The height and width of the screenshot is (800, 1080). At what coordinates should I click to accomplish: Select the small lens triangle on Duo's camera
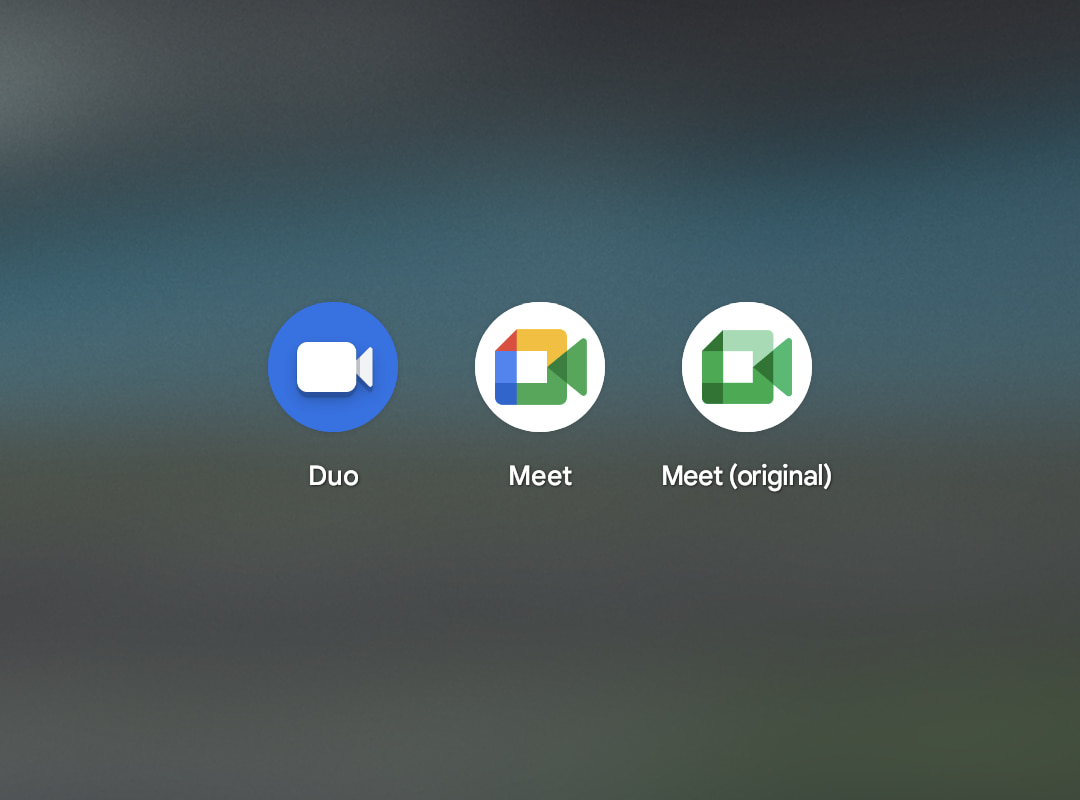366,367
